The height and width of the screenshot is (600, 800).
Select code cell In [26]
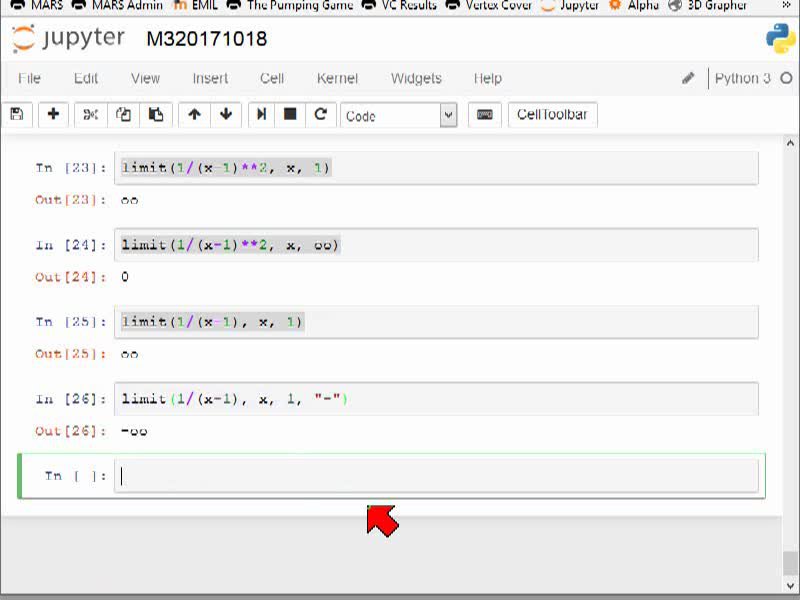tap(436, 398)
